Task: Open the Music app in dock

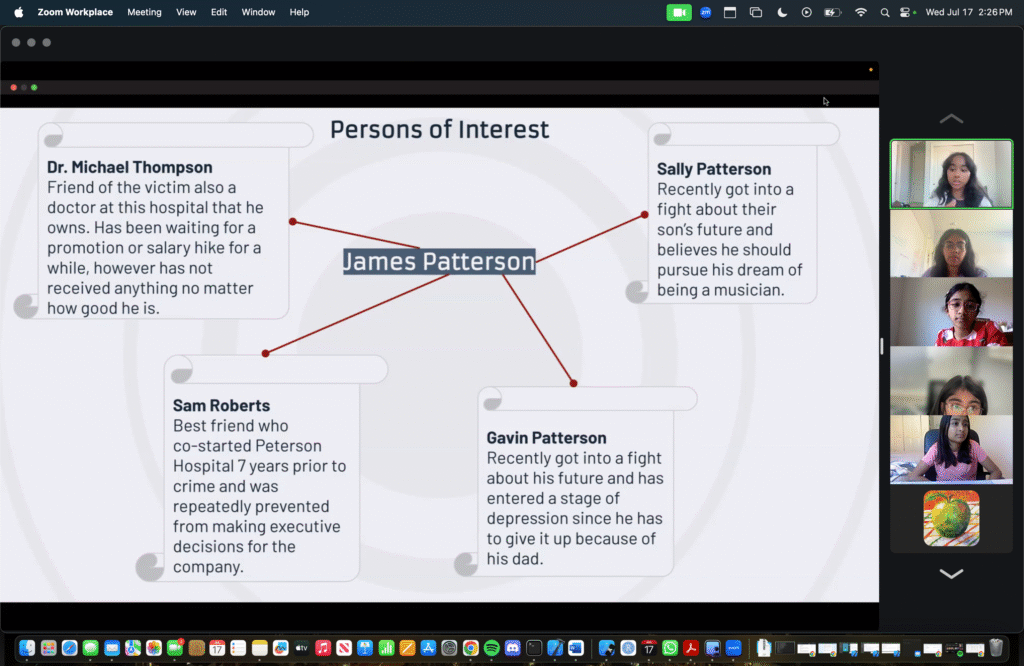Action: click(322, 648)
